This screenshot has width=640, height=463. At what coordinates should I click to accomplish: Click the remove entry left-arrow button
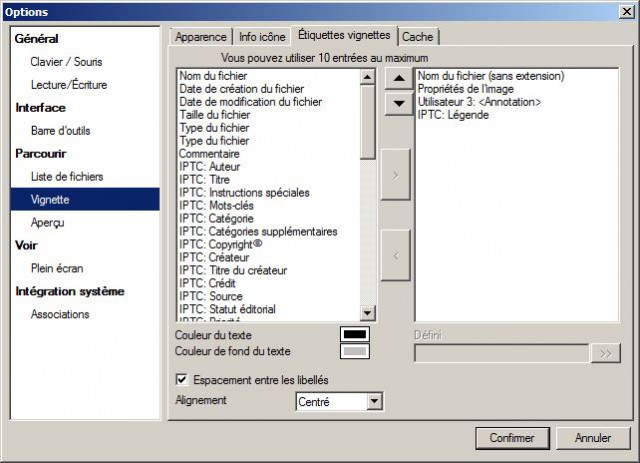pyautogui.click(x=396, y=256)
